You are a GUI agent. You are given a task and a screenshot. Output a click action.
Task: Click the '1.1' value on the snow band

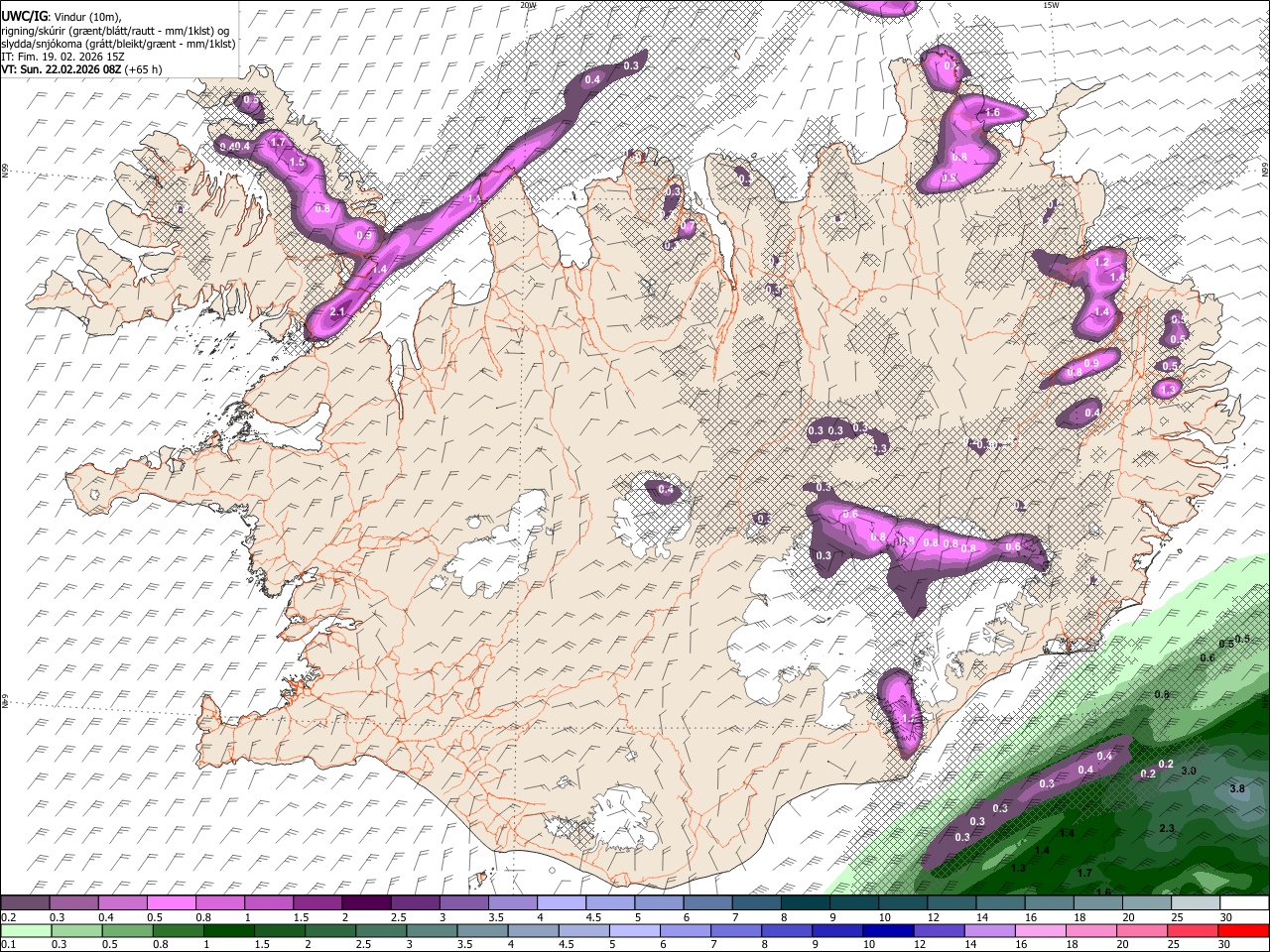click(x=474, y=199)
